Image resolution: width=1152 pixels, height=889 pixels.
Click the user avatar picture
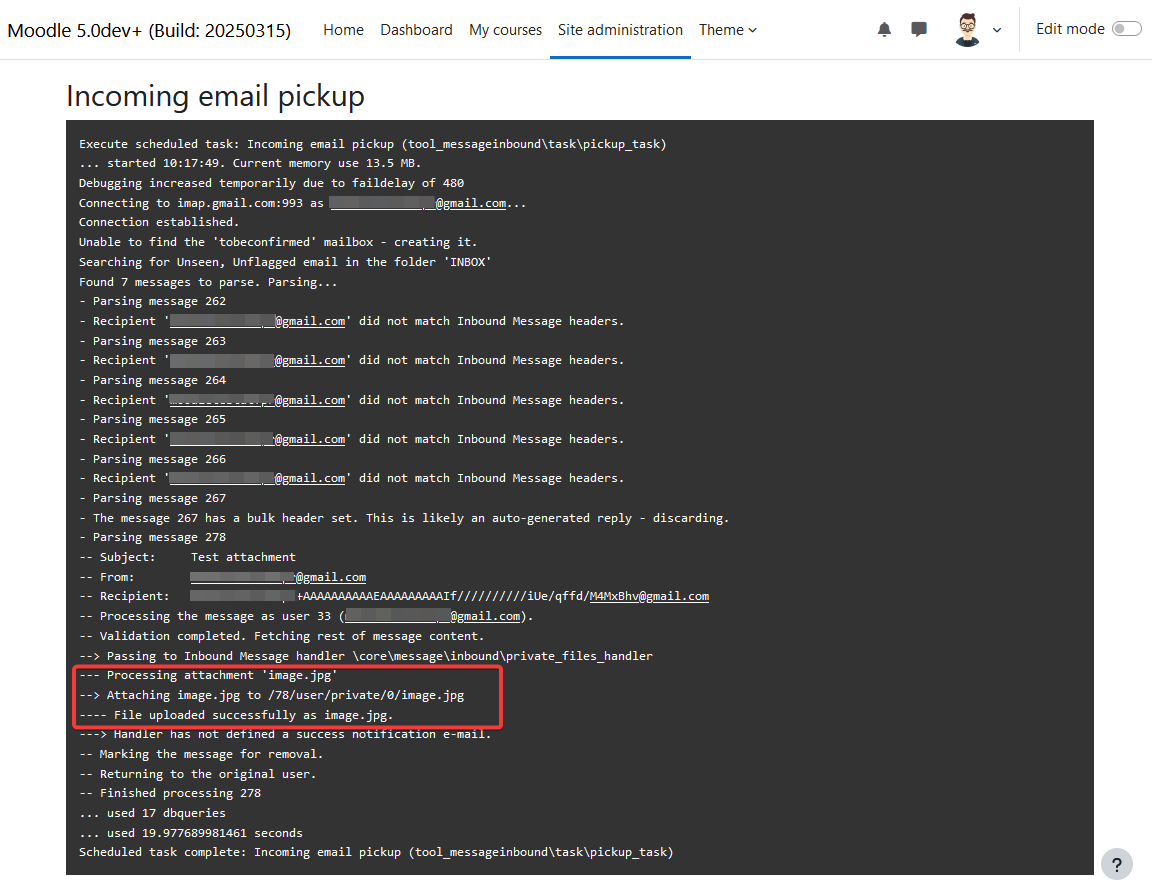[x=968, y=29]
